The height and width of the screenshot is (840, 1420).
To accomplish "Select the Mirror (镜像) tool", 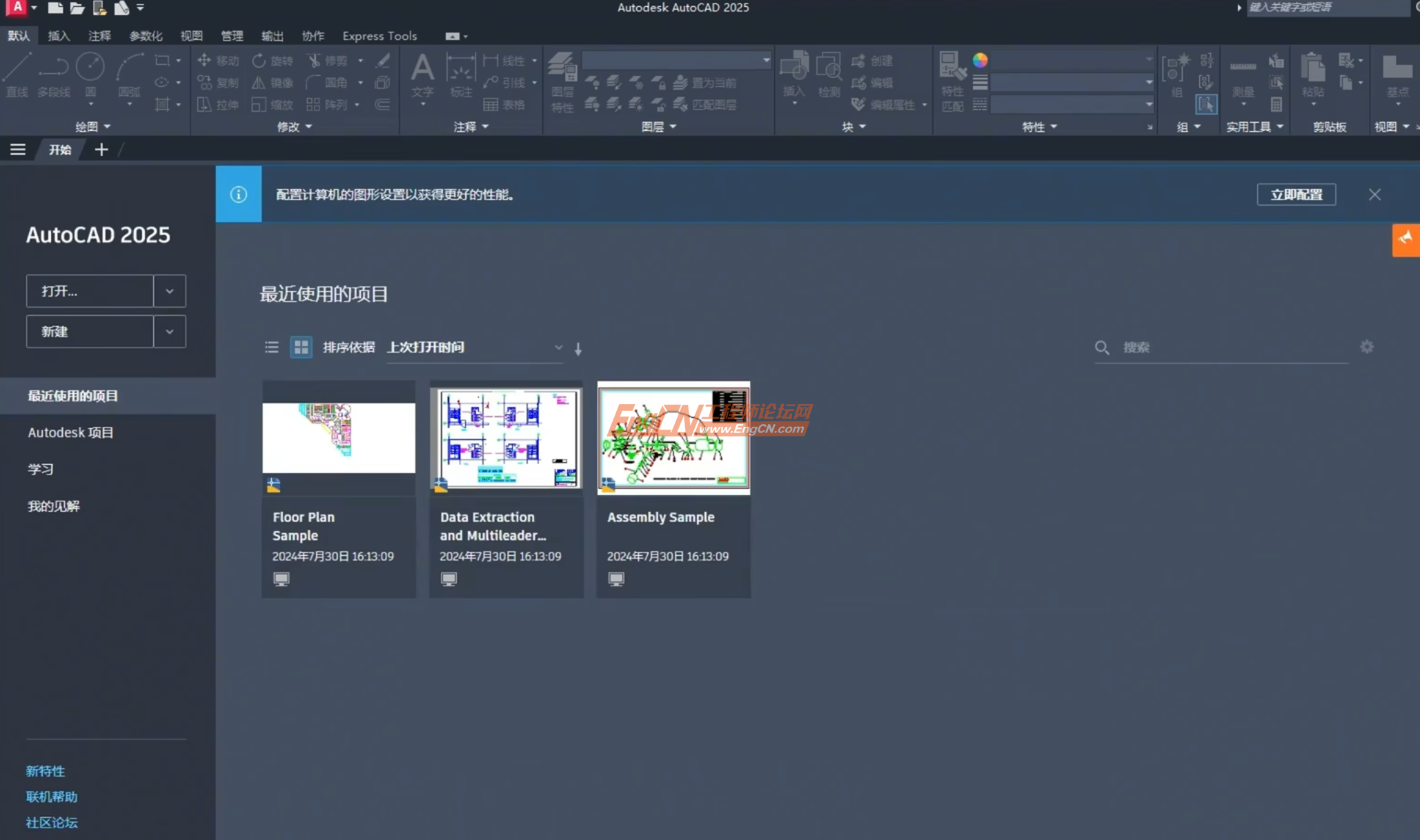I will tap(273, 82).
